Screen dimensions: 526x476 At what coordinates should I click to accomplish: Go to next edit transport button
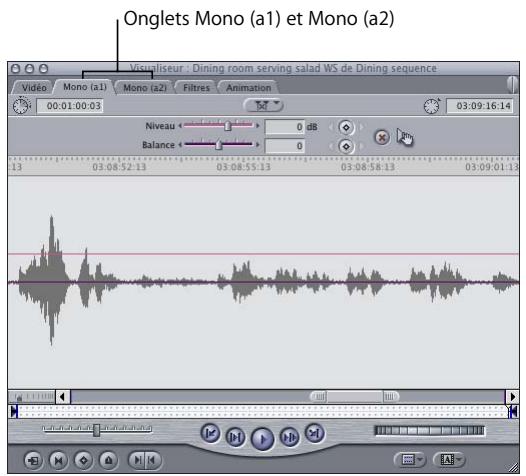click(315, 433)
